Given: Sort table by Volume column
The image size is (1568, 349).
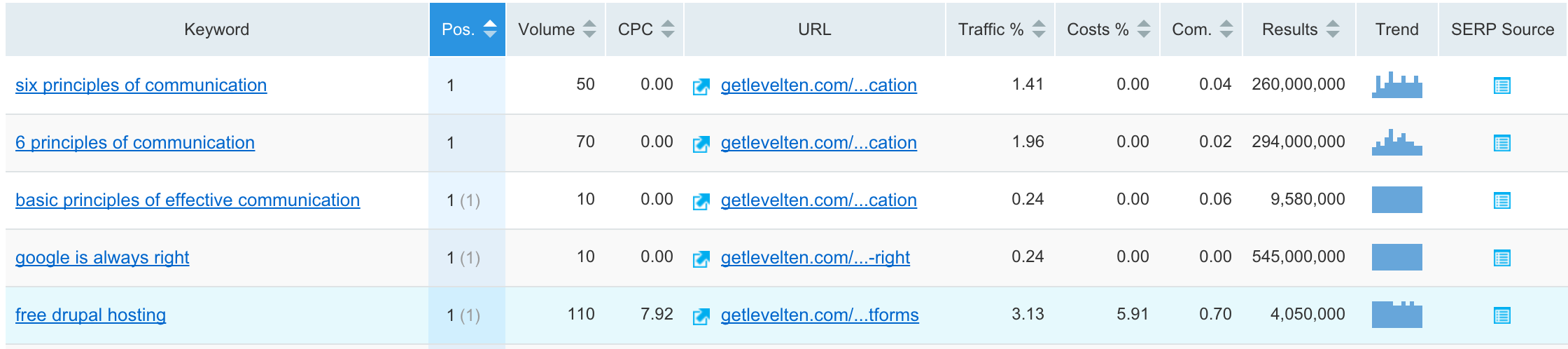Looking at the screenshot, I should 556,29.
